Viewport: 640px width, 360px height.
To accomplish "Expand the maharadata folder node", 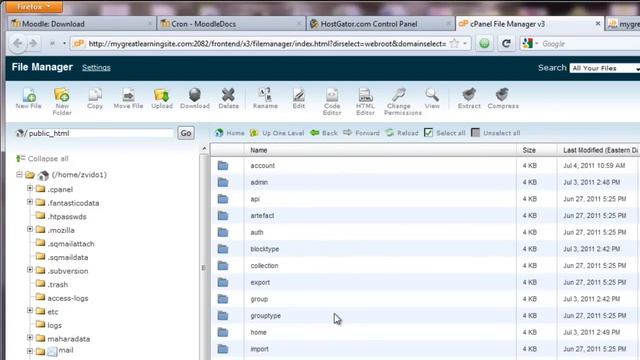I will pos(30,338).
